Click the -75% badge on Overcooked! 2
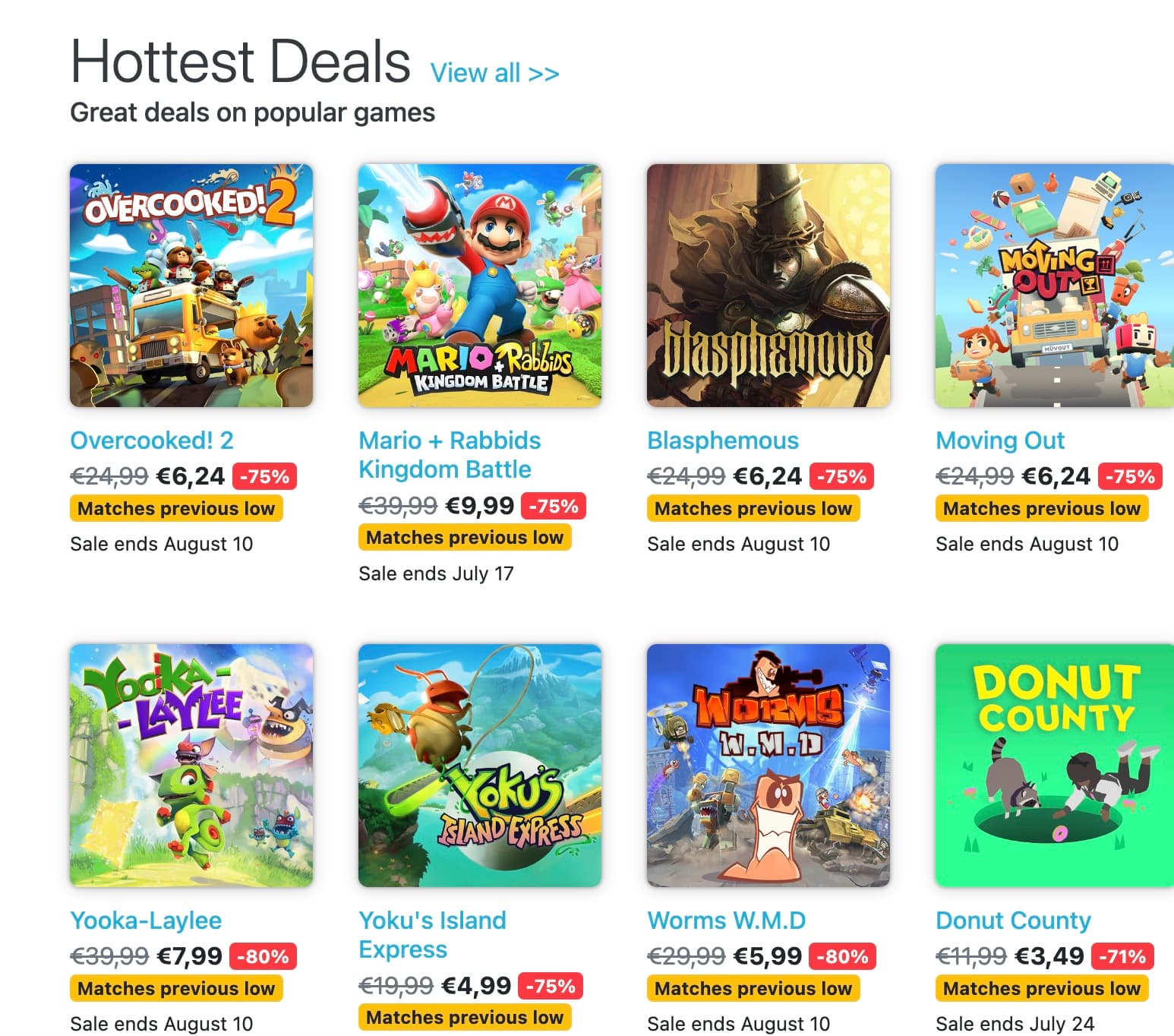 [x=267, y=476]
